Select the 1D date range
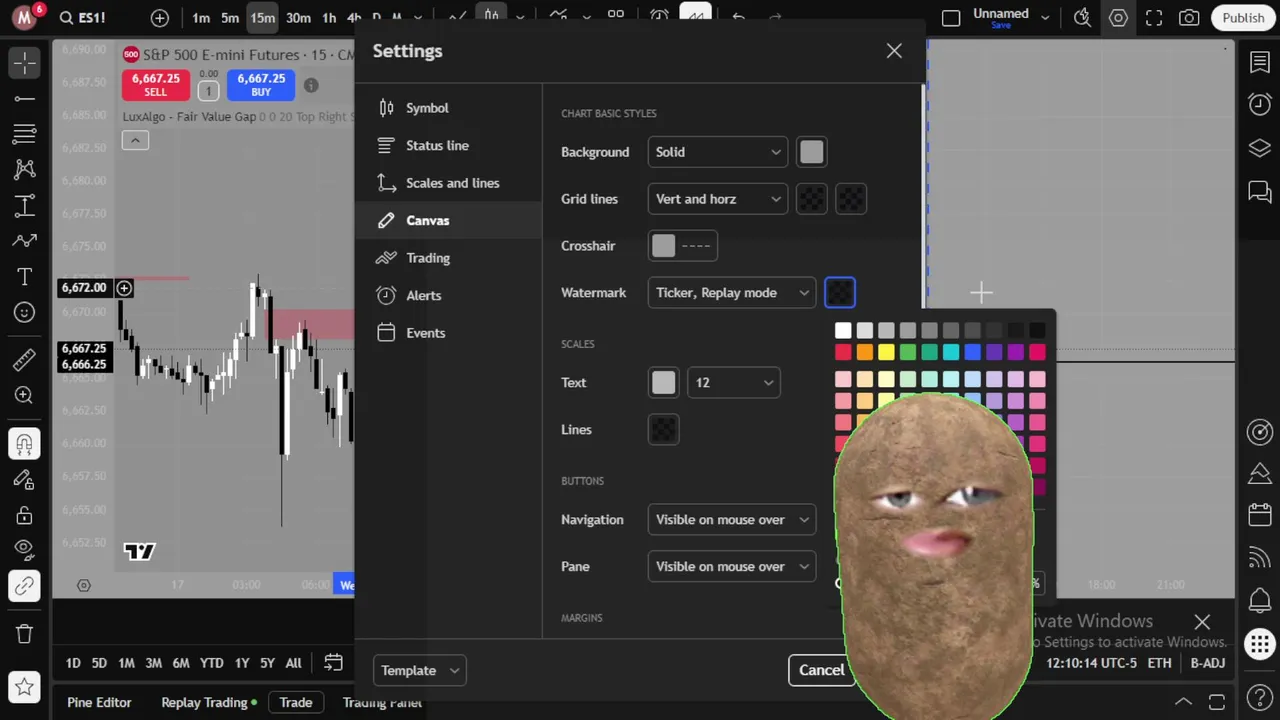This screenshot has height=720, width=1280. (x=73, y=663)
